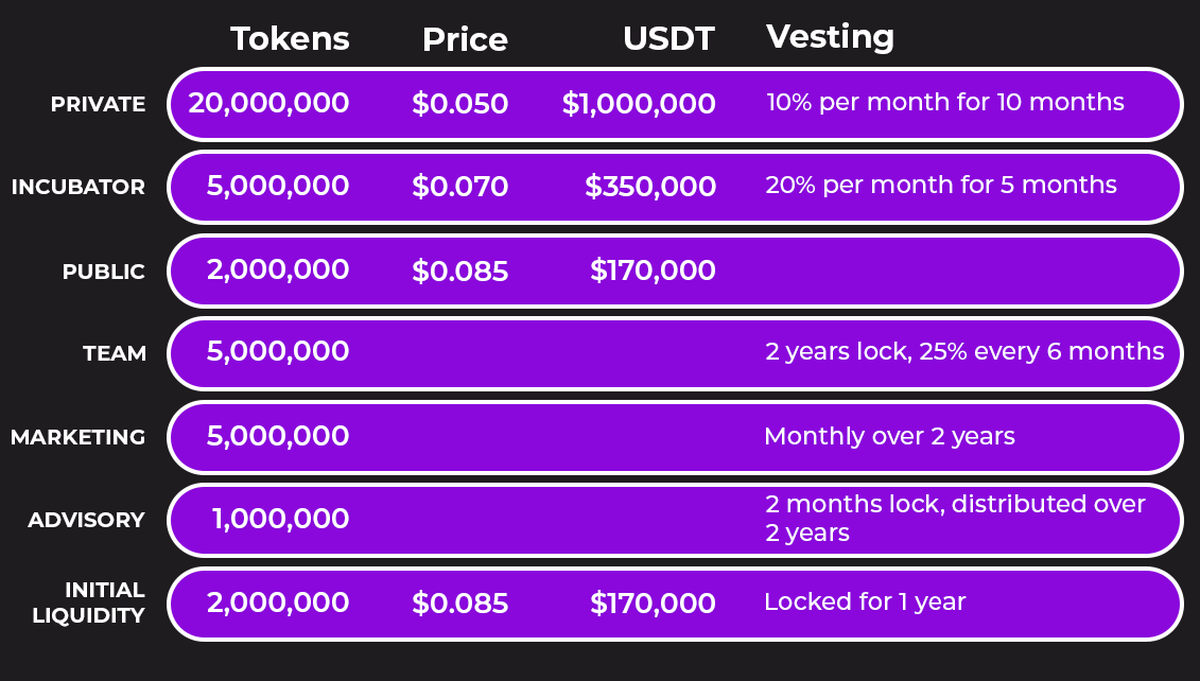The width and height of the screenshot is (1200, 681).
Task: Select the PRIVATE row label
Action: click(98, 104)
